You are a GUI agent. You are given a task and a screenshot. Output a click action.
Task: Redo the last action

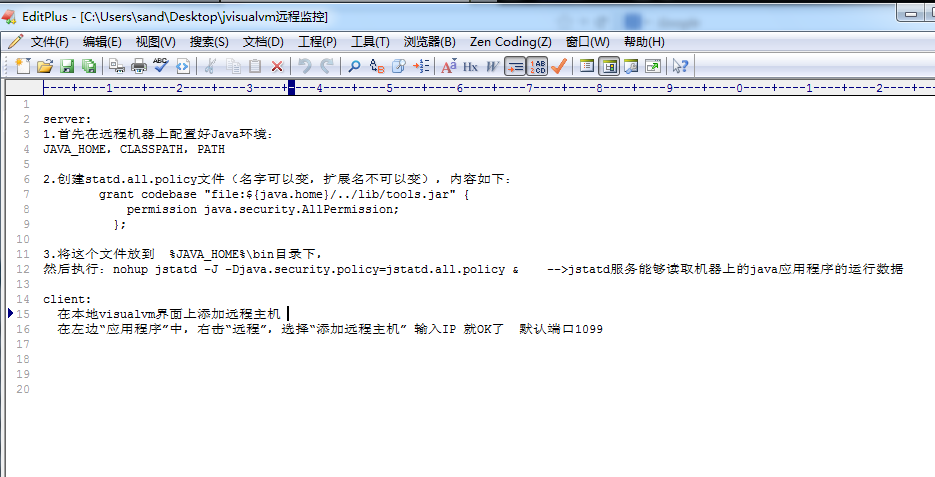pyautogui.click(x=327, y=66)
